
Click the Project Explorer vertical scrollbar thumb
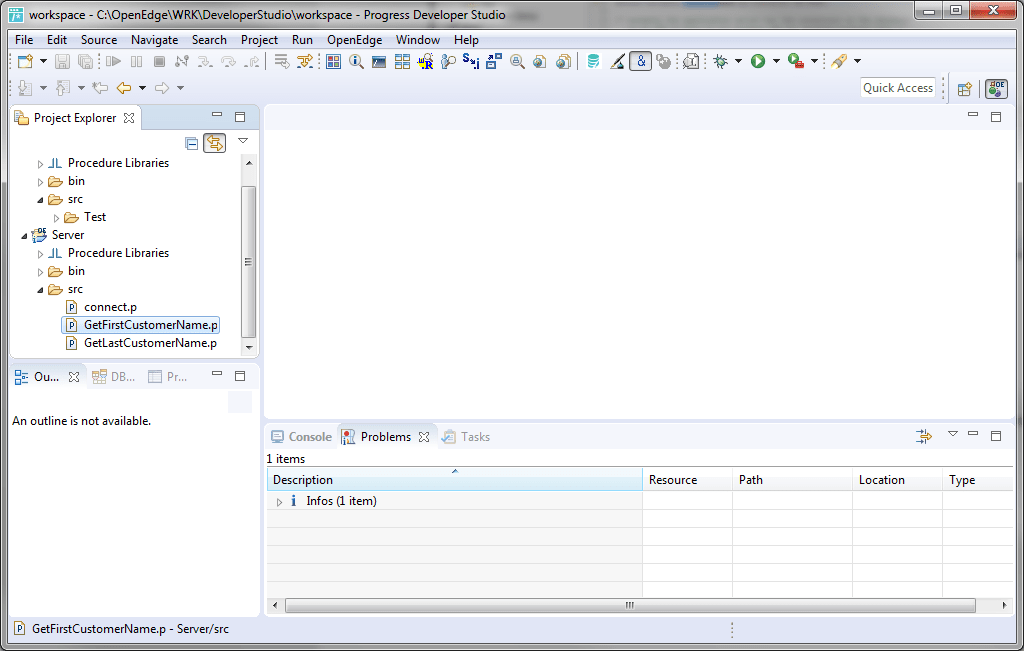pos(248,261)
